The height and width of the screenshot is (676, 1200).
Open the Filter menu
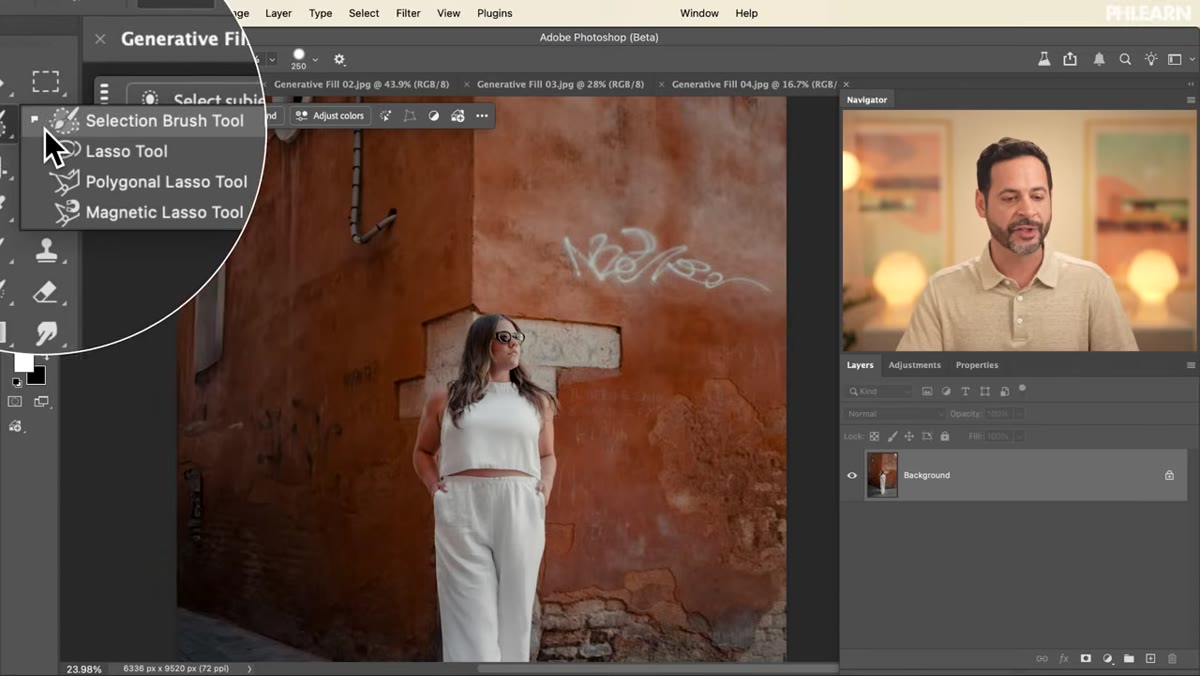[x=408, y=13]
